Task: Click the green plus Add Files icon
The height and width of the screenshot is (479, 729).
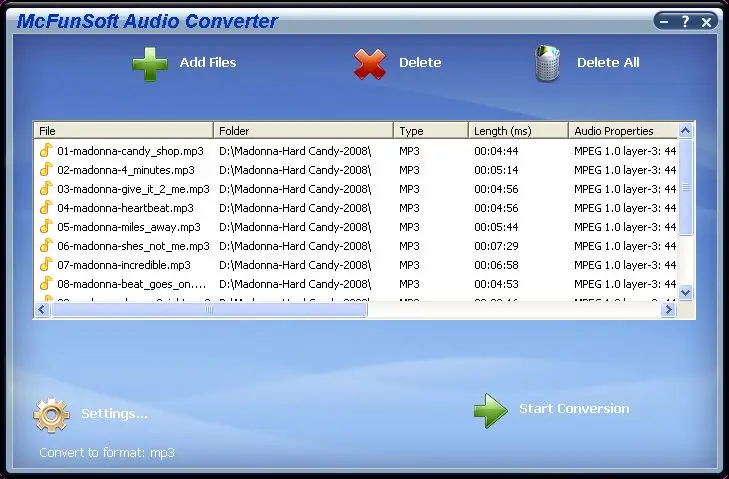Action: (150, 64)
